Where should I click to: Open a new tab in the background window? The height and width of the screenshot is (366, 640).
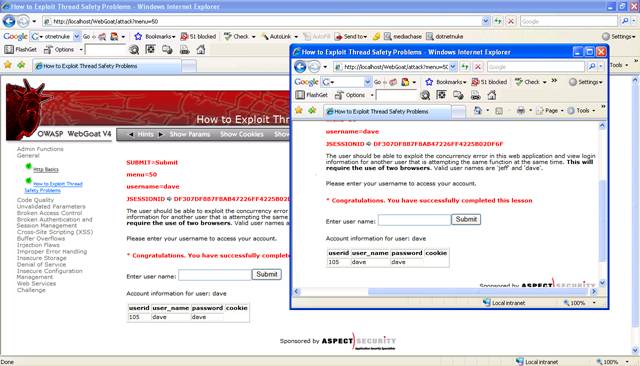(189, 66)
